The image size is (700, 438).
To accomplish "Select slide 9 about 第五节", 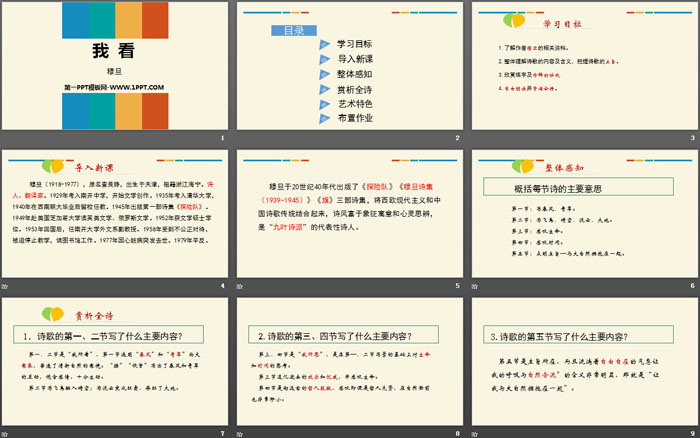I will [x=585, y=362].
